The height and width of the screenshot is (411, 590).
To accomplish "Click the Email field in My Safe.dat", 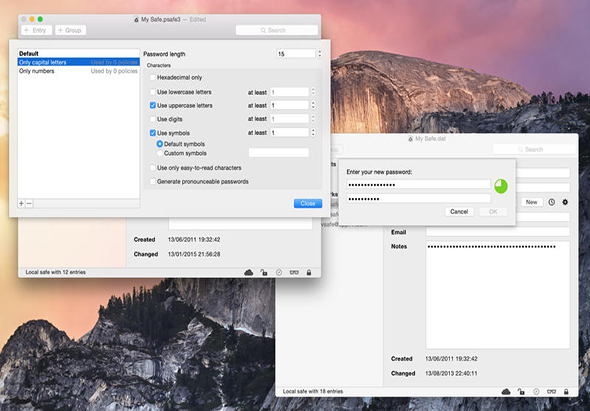I will point(498,232).
